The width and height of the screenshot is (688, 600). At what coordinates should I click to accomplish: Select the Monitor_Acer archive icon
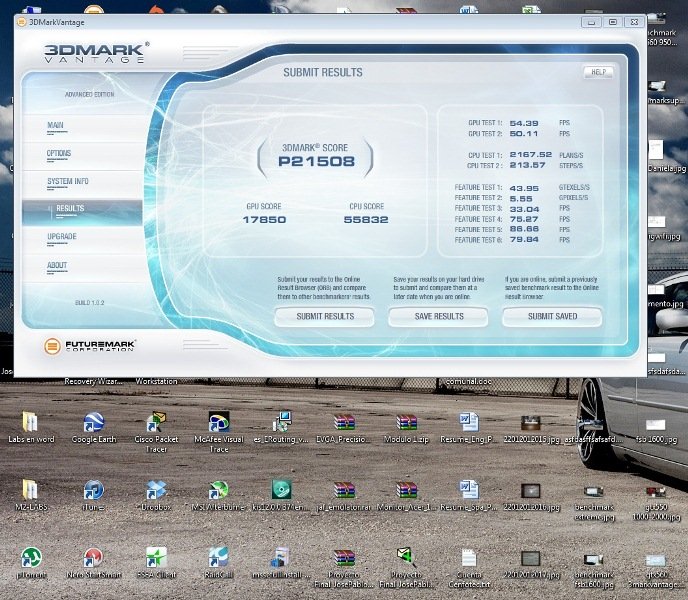click(x=406, y=490)
